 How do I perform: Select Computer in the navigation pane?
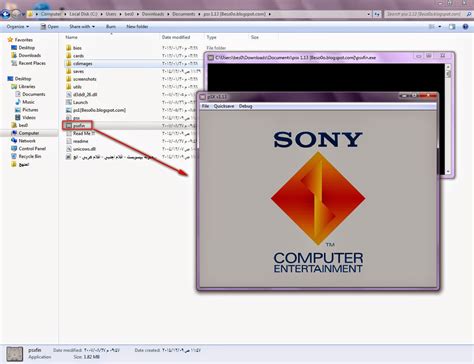25,133
